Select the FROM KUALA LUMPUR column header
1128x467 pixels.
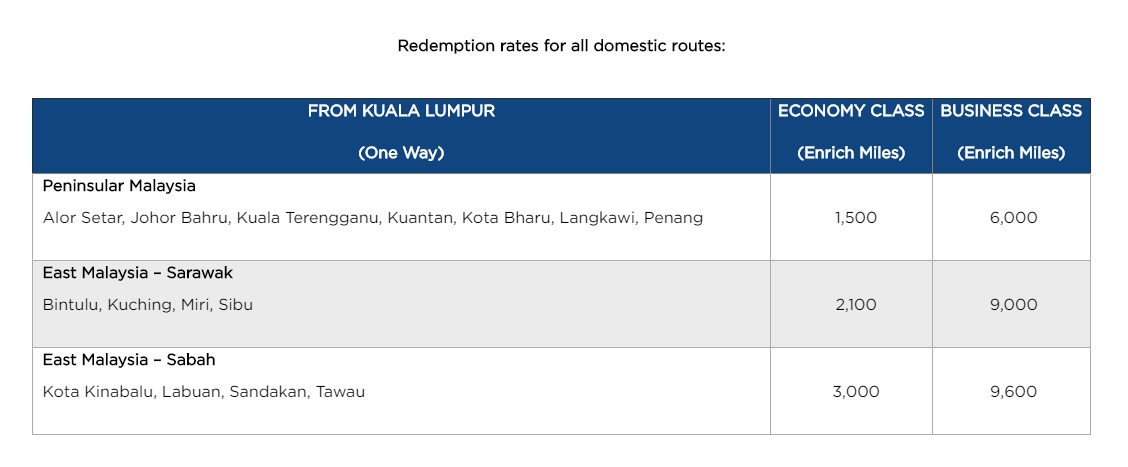point(401,111)
